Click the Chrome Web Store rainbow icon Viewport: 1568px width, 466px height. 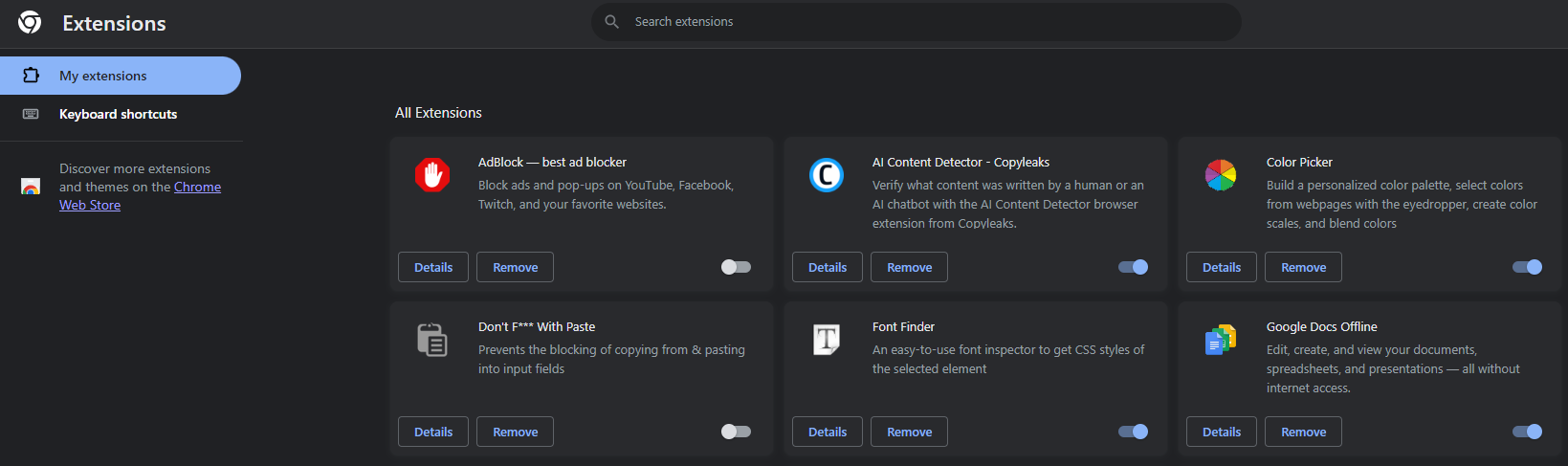[x=31, y=187]
